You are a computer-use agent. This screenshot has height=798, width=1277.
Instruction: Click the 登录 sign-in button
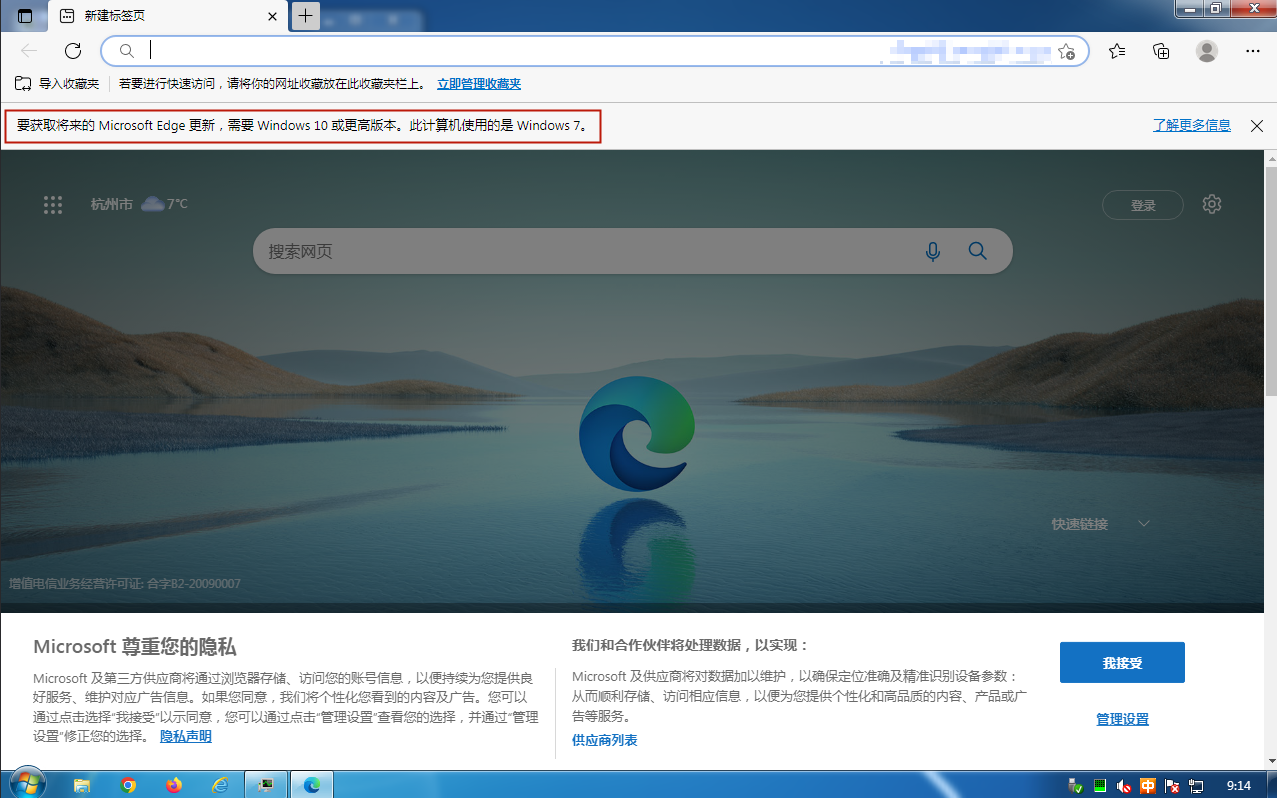pos(1143,205)
